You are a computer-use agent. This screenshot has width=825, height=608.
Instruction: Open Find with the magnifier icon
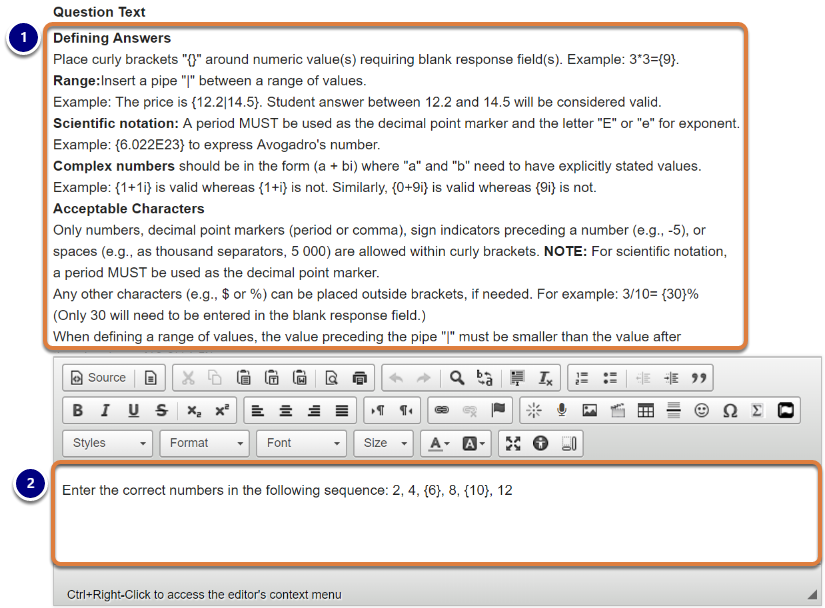pyautogui.click(x=457, y=378)
